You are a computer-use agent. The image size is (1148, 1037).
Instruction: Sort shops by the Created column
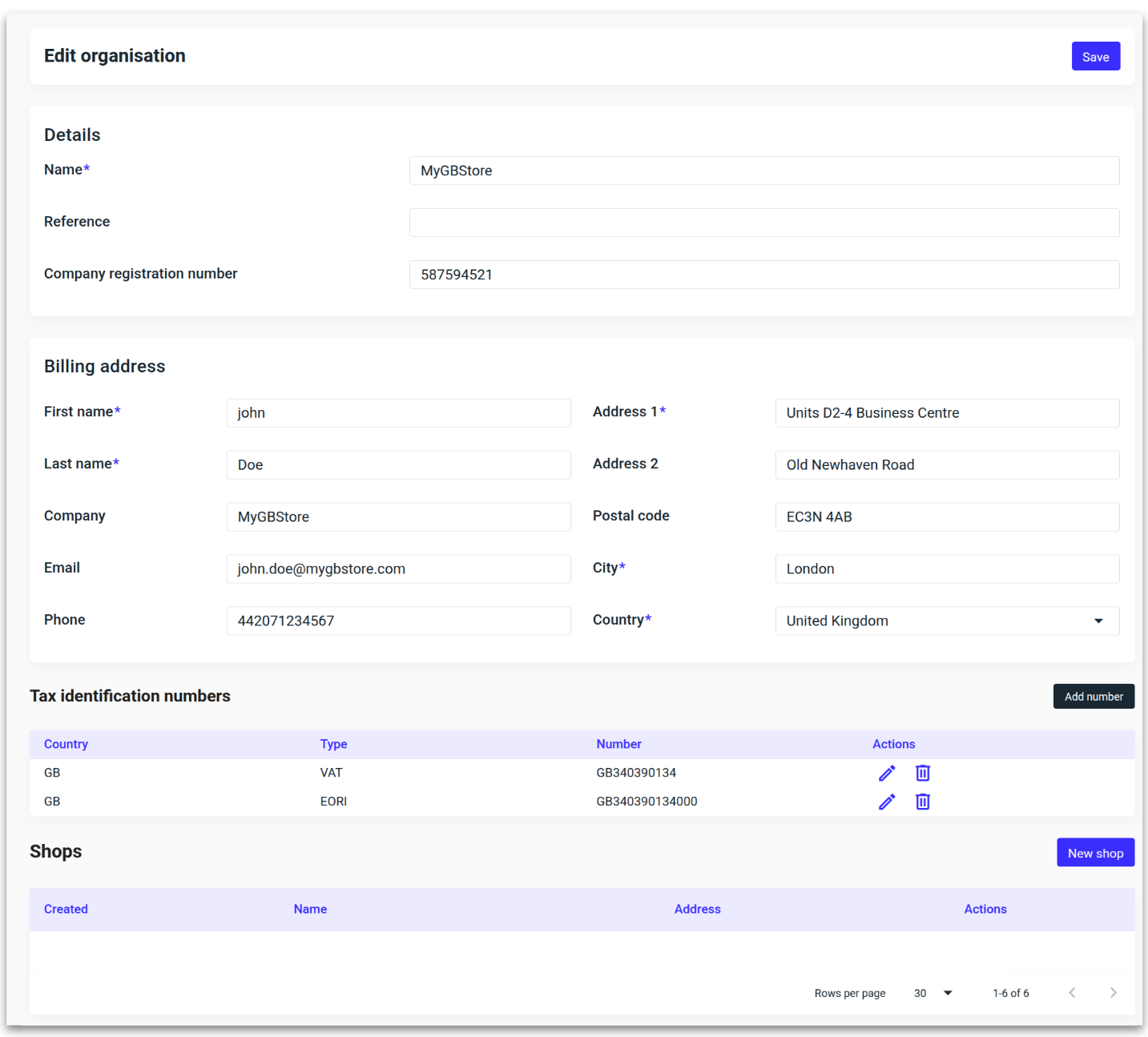pos(66,909)
